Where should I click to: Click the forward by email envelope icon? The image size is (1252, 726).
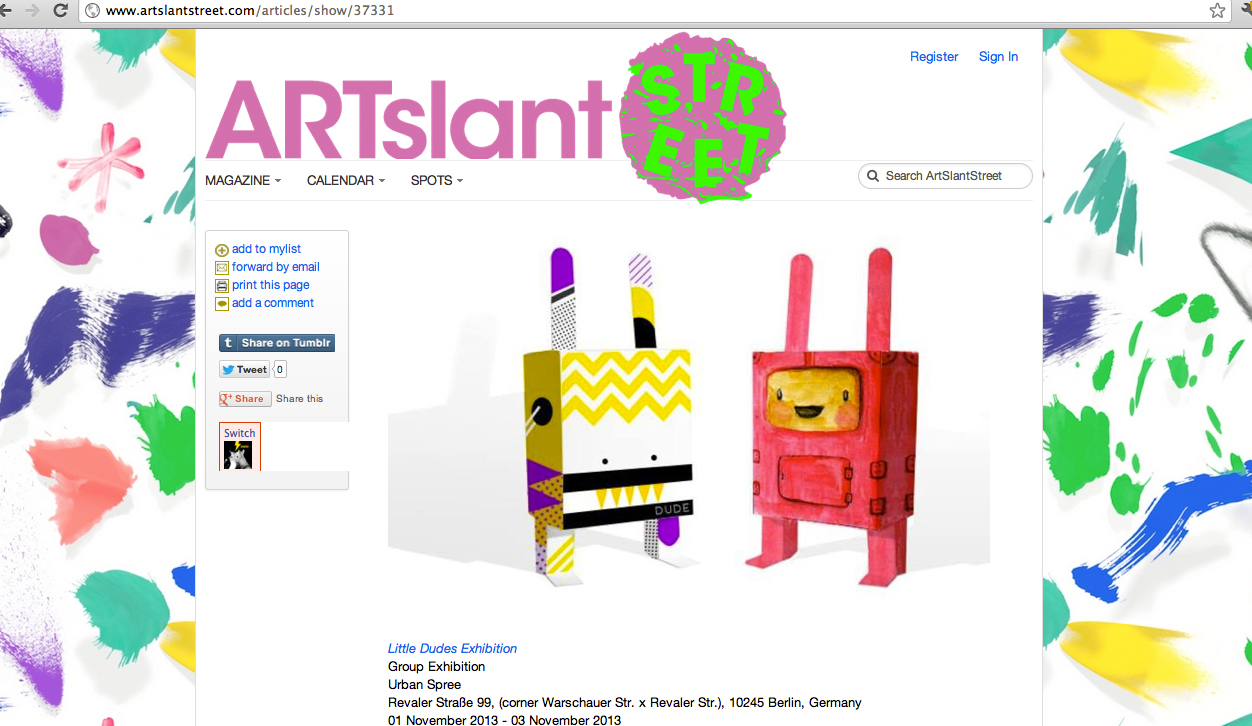click(x=222, y=268)
